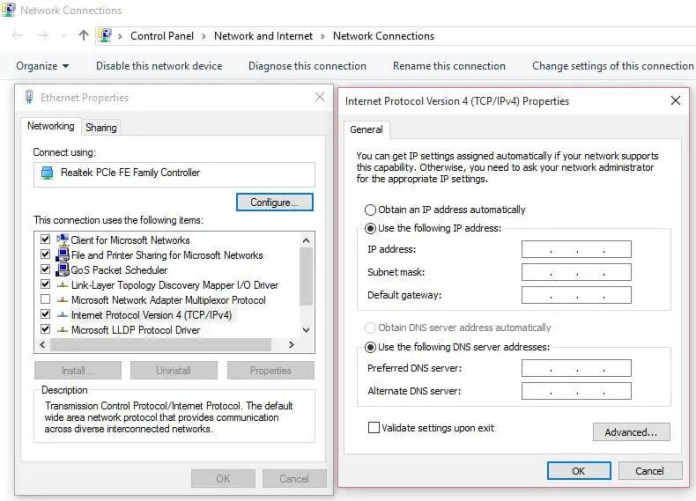696x501 pixels.
Task: Expand breadcrumb chevron before Control Panel
Action: 120,36
